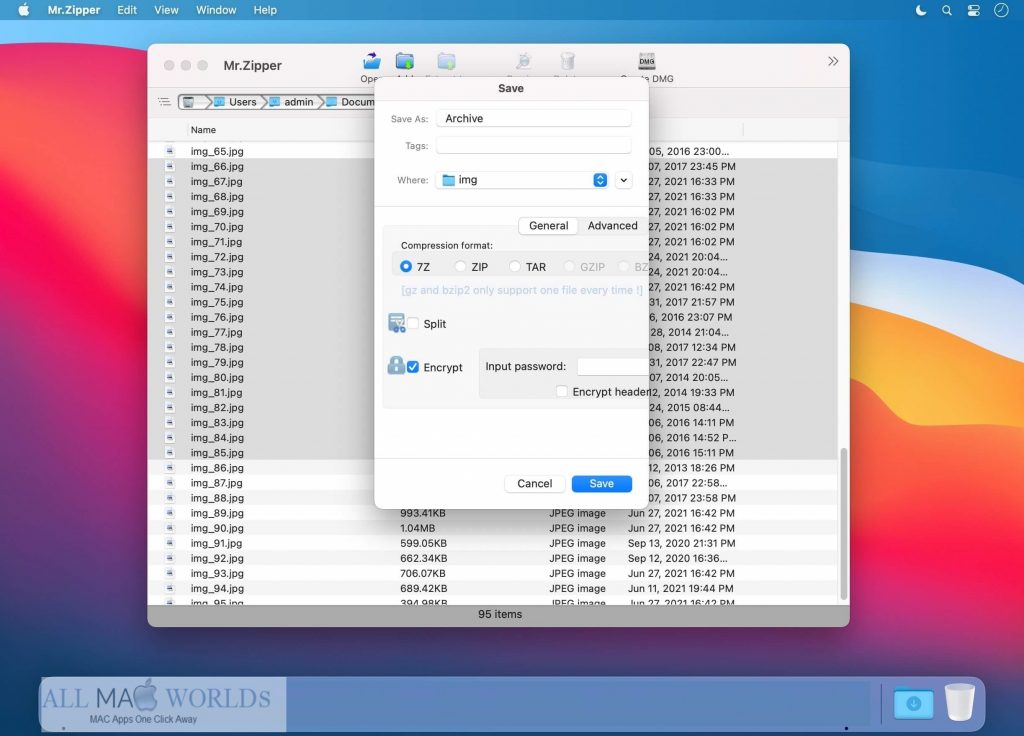Enable the Split checkbox

pos(413,323)
